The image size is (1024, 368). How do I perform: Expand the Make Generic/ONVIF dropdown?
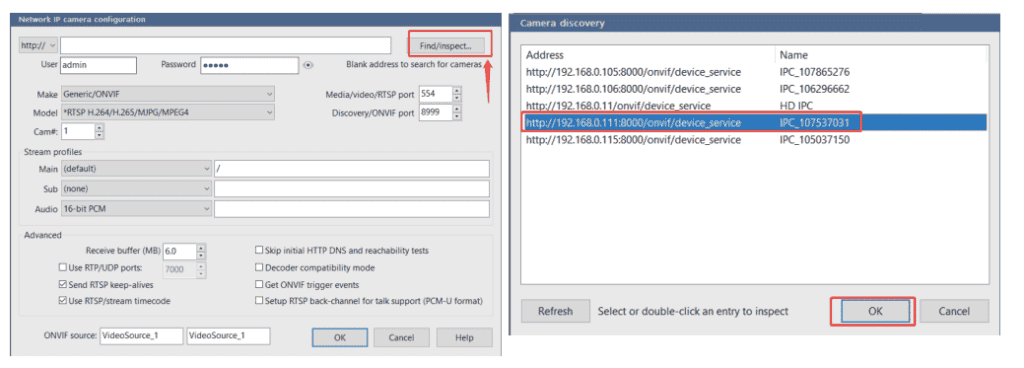pyautogui.click(x=168, y=95)
